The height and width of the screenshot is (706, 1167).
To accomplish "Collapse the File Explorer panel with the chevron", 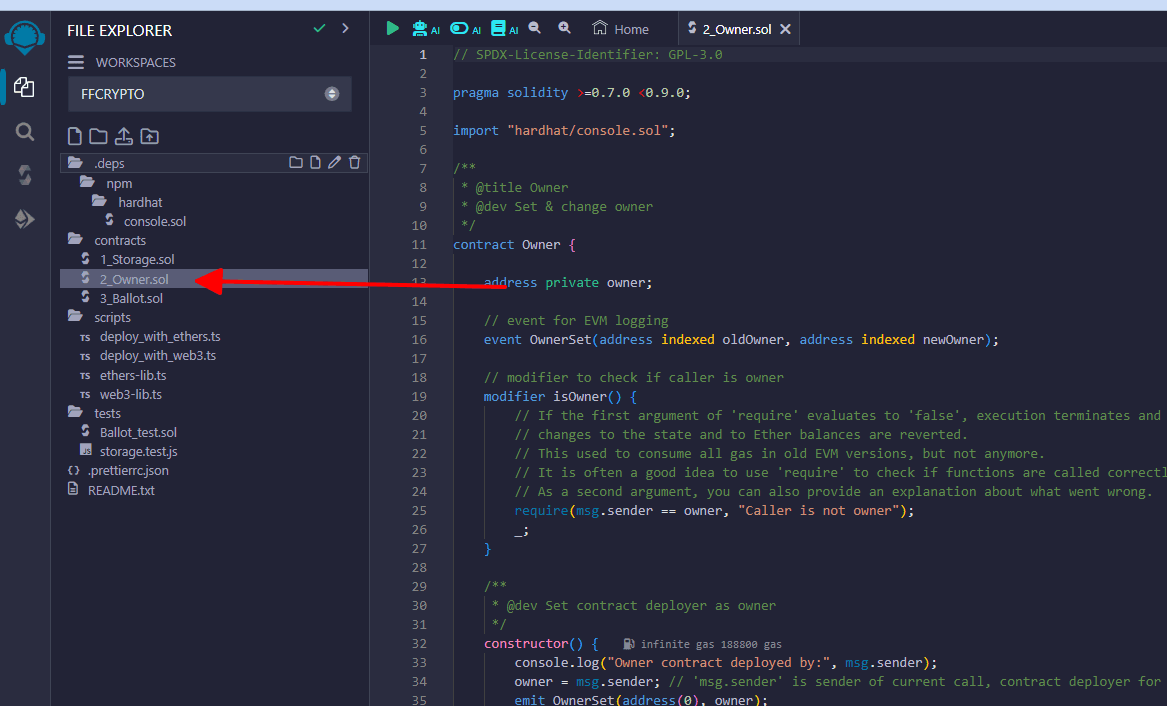I will [345, 28].
